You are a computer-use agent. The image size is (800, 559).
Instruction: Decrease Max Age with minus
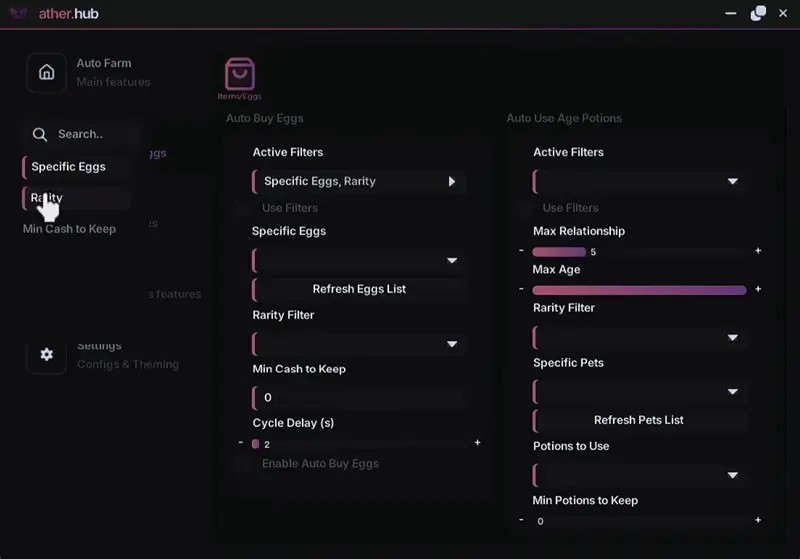pos(521,289)
